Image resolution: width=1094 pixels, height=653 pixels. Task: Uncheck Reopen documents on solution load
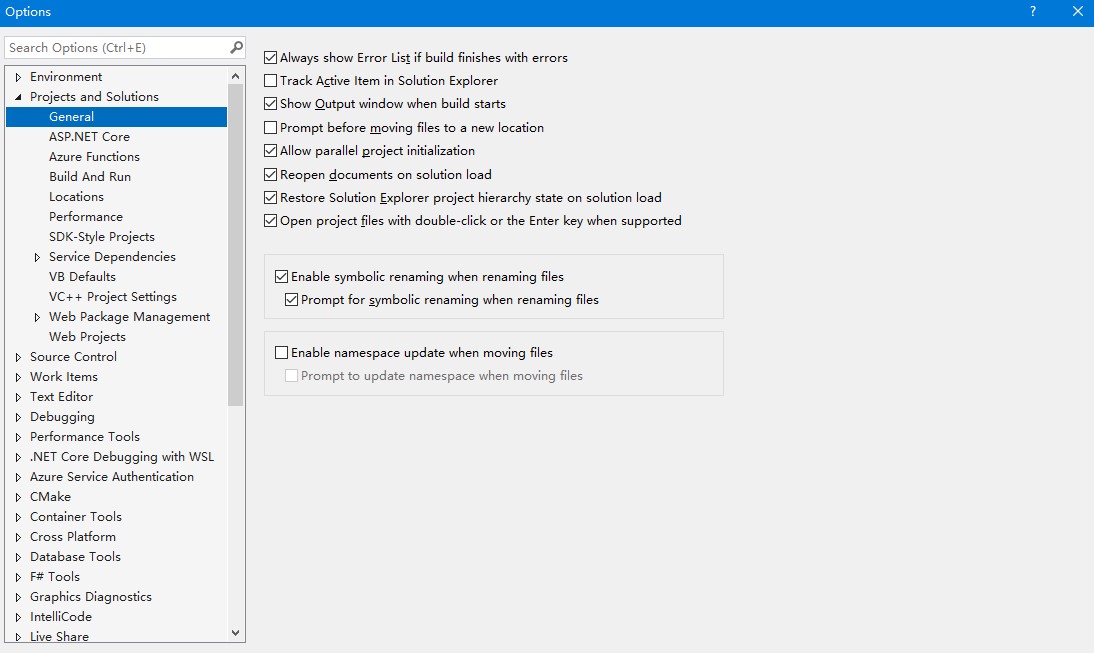pyautogui.click(x=271, y=175)
